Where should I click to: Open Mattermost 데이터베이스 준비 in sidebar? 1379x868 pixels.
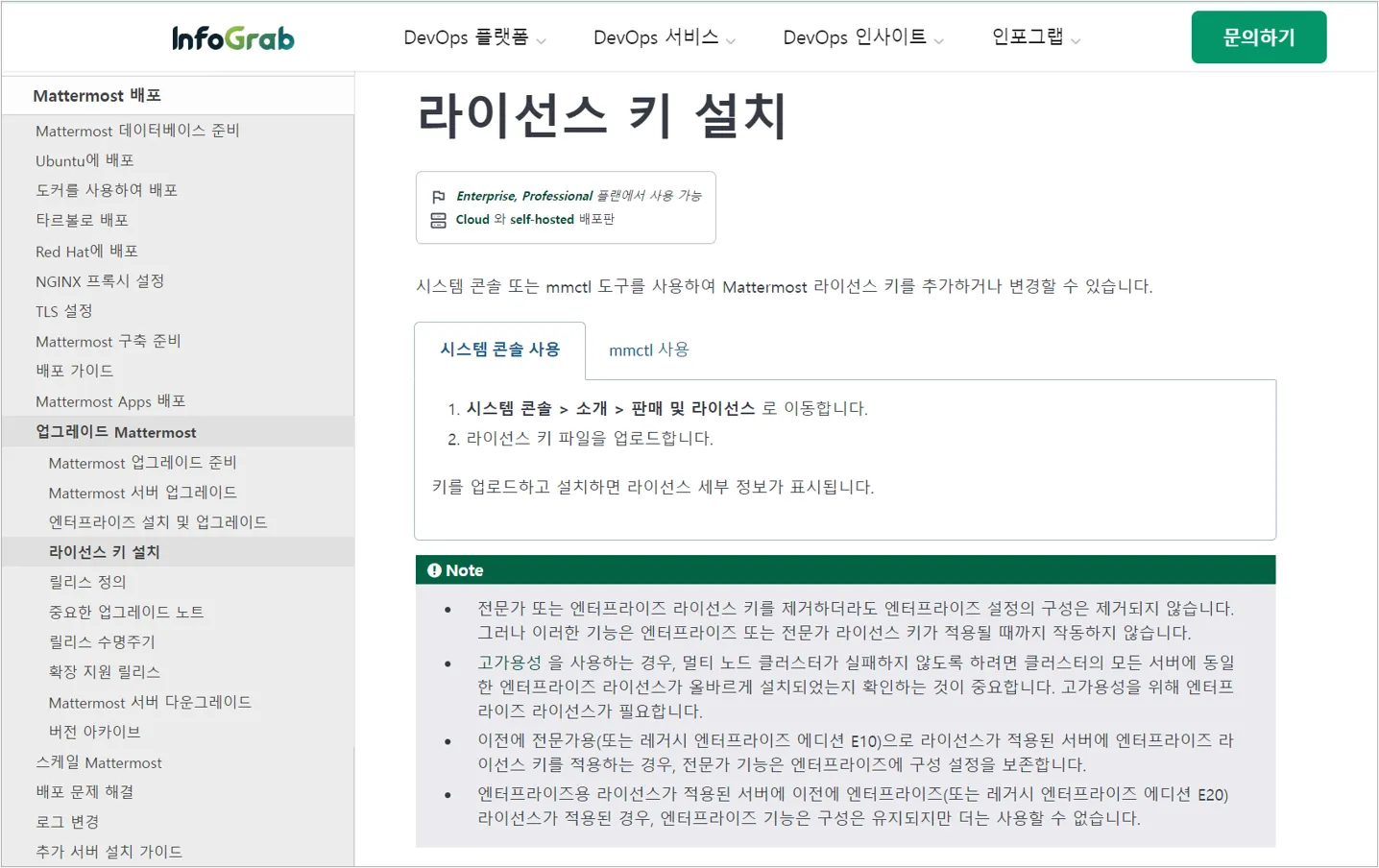(x=137, y=131)
